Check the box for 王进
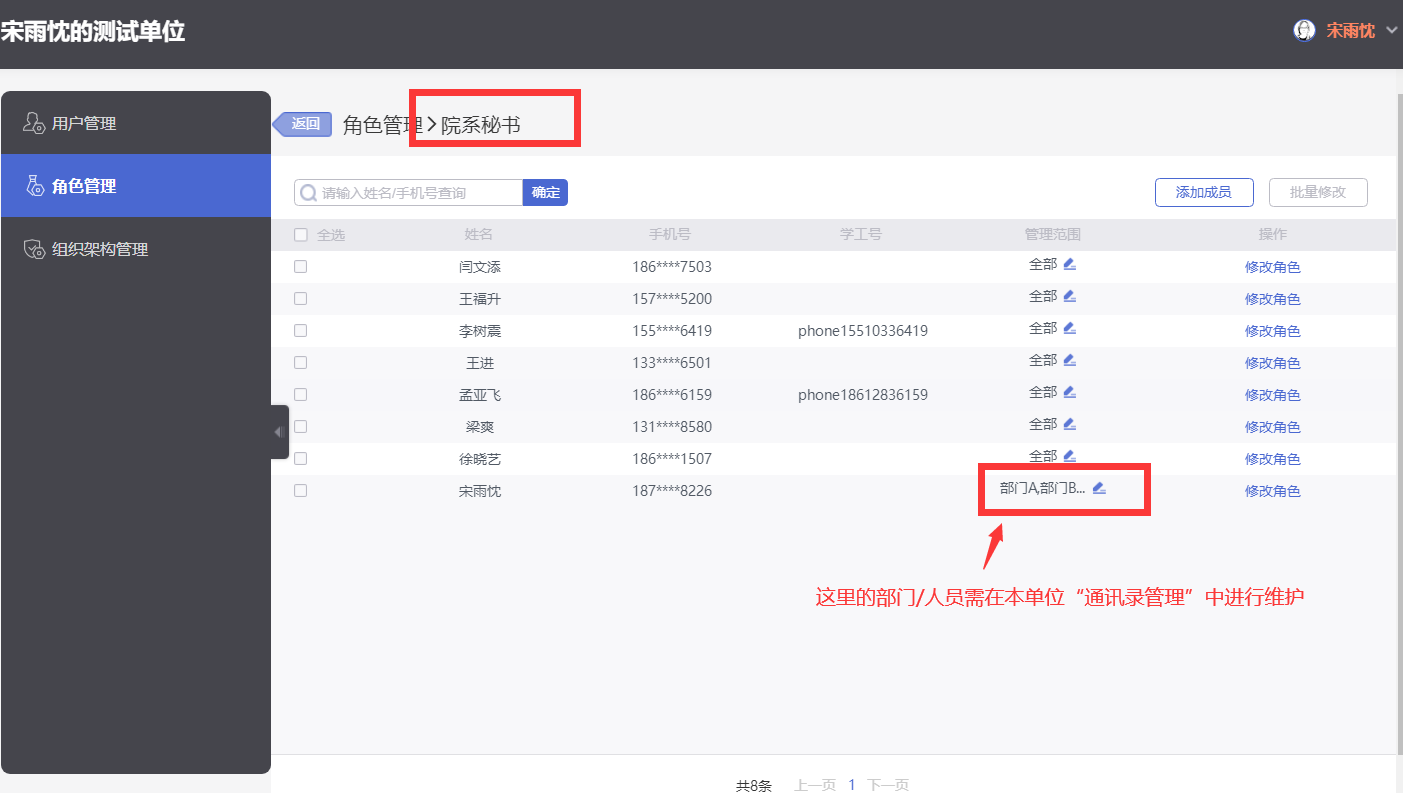 pos(301,363)
